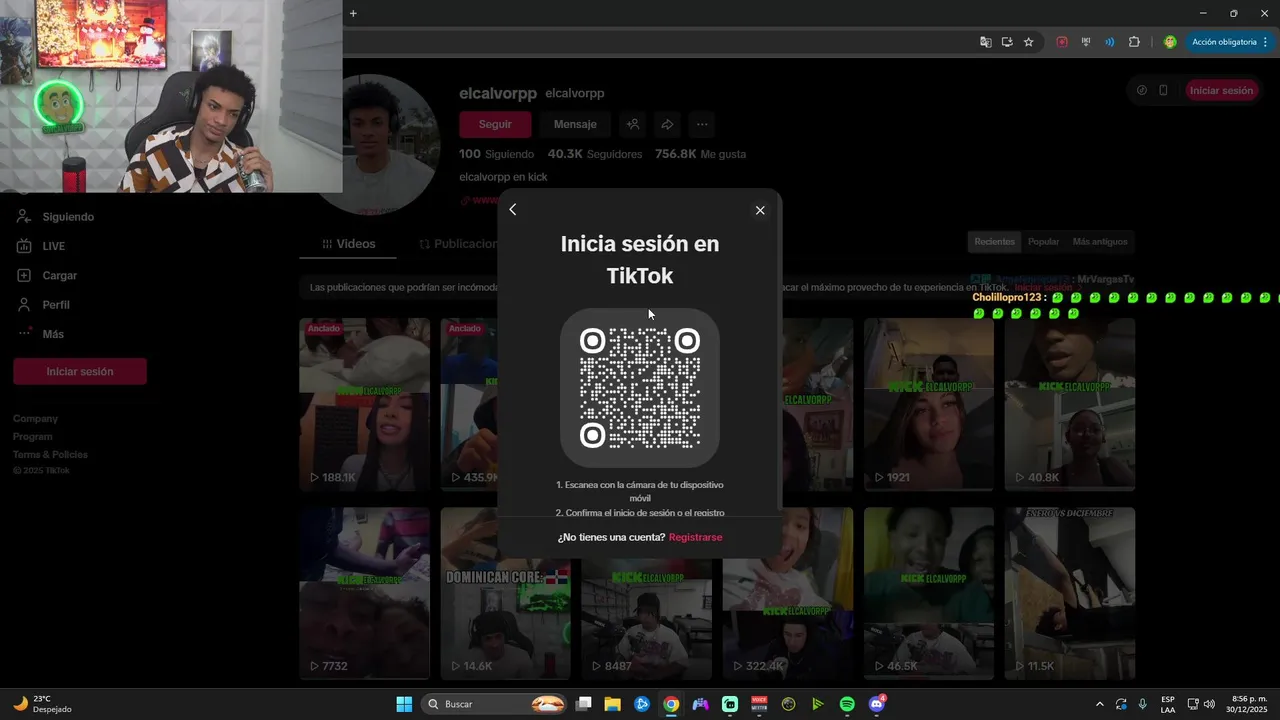Open the video with 40.8K views
1280x720 pixels.
[x=1070, y=404]
